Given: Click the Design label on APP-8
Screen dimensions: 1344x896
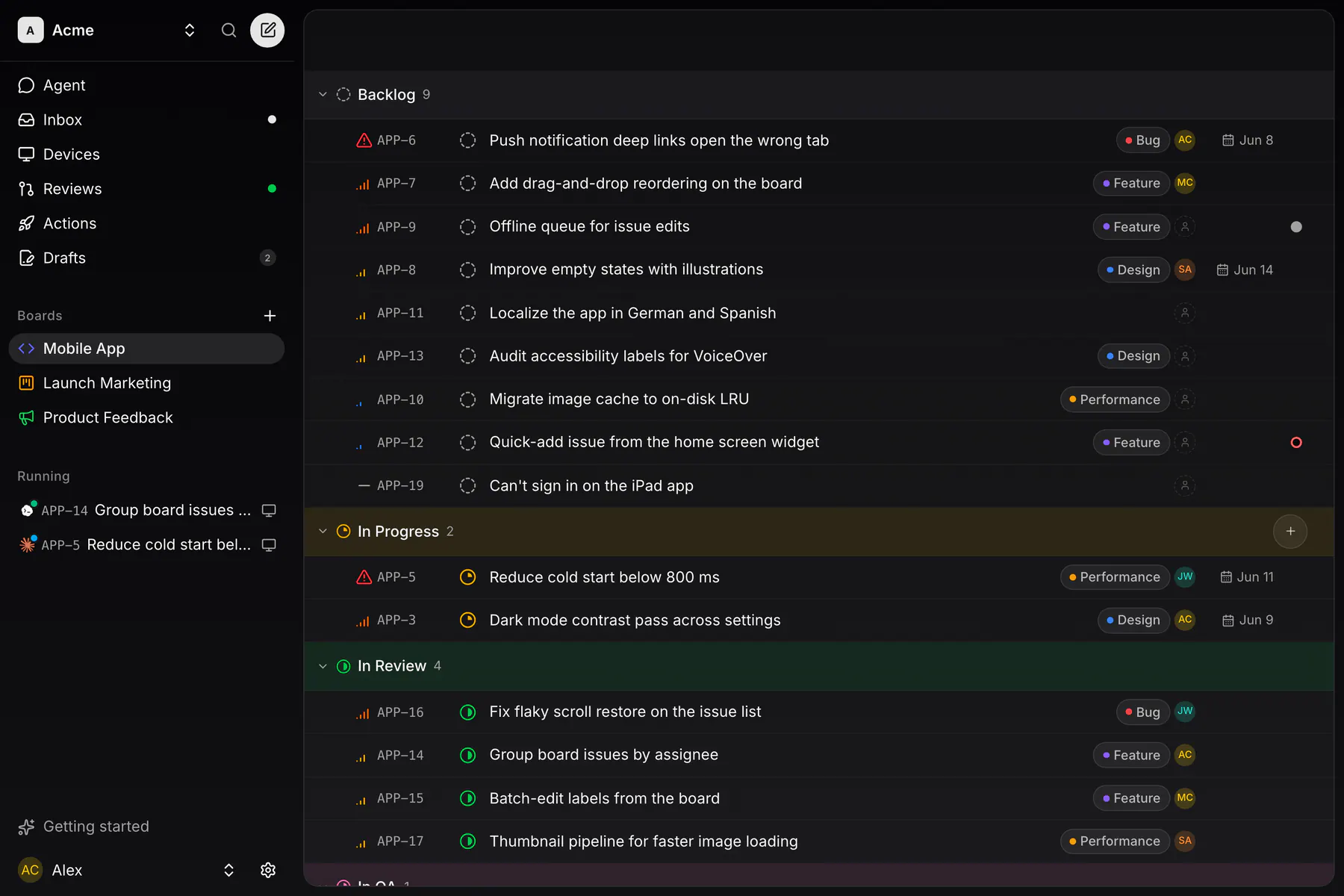Looking at the screenshot, I should (x=1133, y=270).
